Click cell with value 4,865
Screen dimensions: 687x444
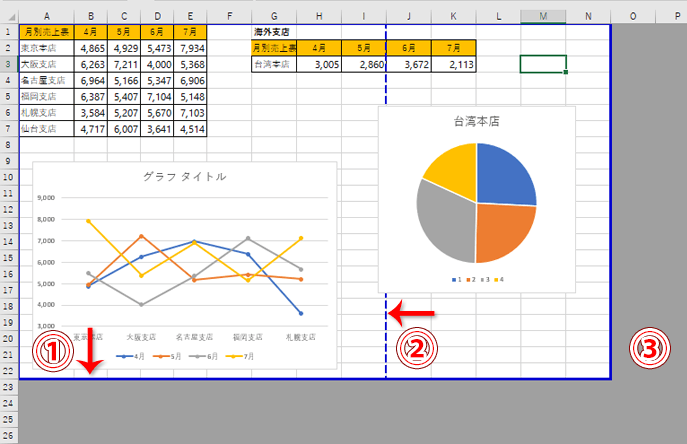[91, 48]
